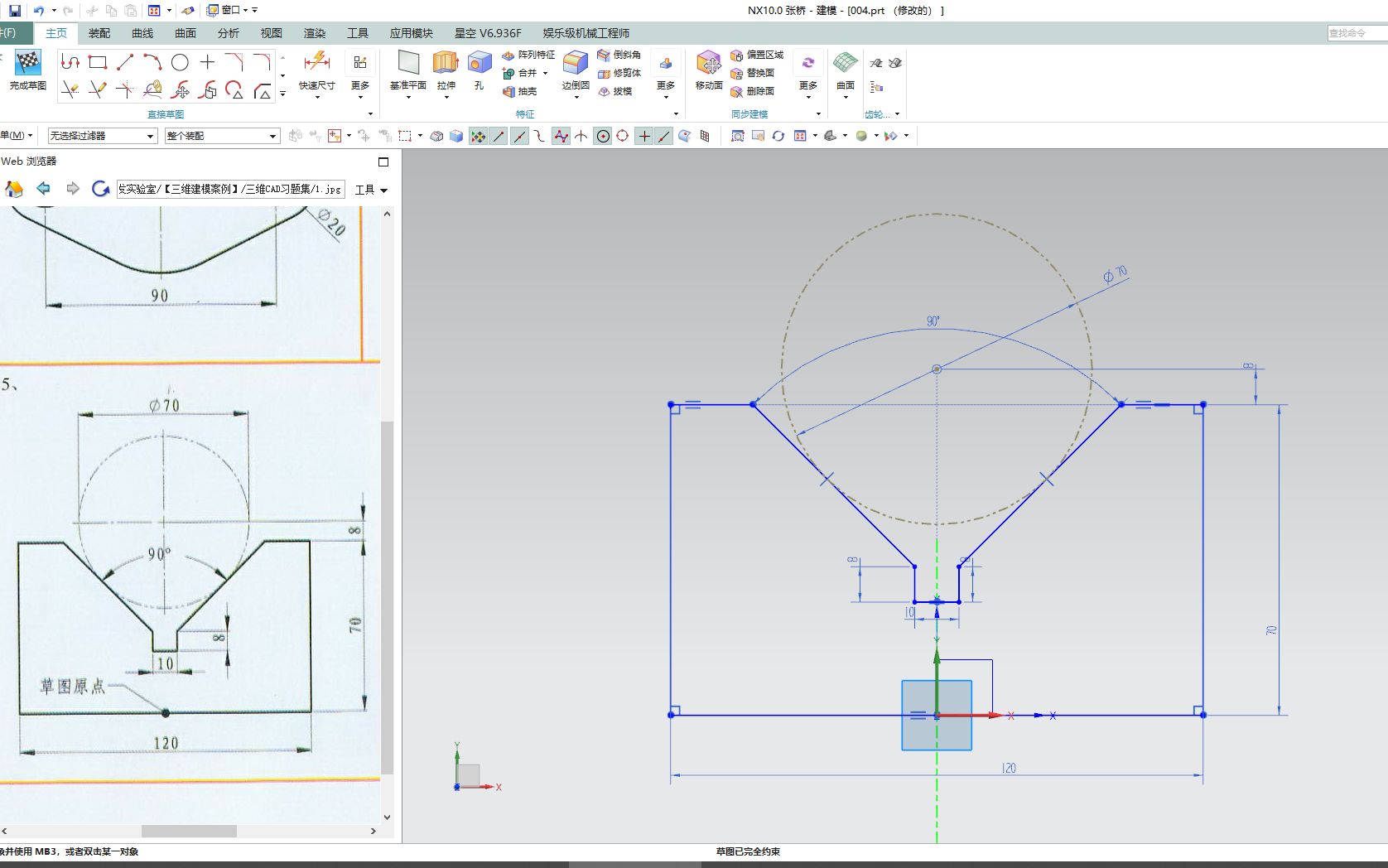The height and width of the screenshot is (868, 1388).
Task: Create a 基准平面 (Datum Plane)
Action: pos(407,66)
